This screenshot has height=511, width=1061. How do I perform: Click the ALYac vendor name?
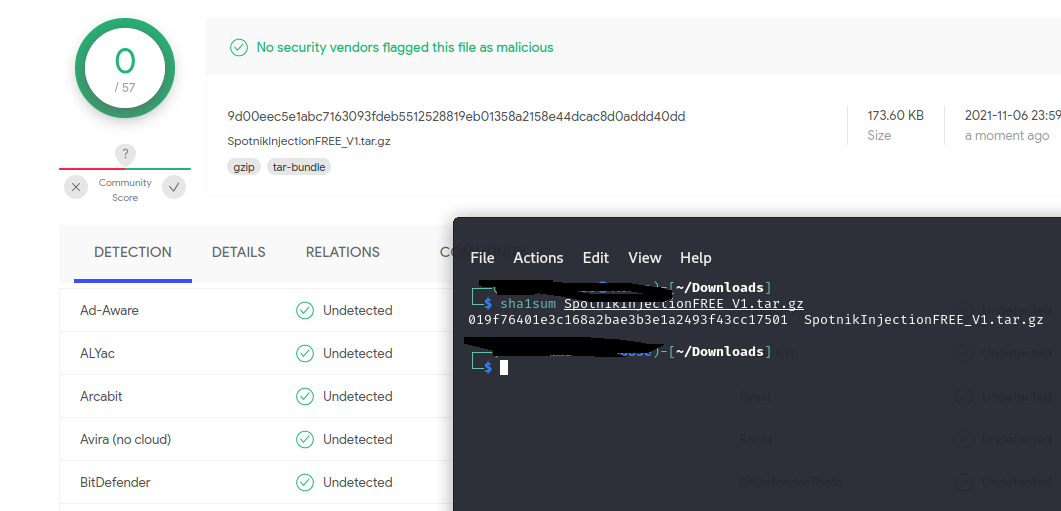pyautogui.click(x=97, y=353)
